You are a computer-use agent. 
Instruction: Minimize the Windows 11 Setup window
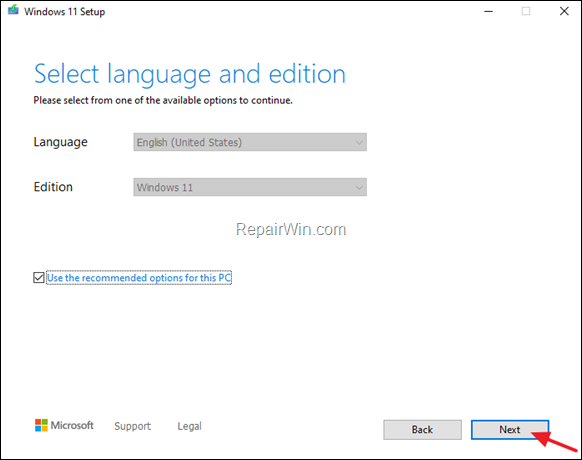pyautogui.click(x=488, y=12)
